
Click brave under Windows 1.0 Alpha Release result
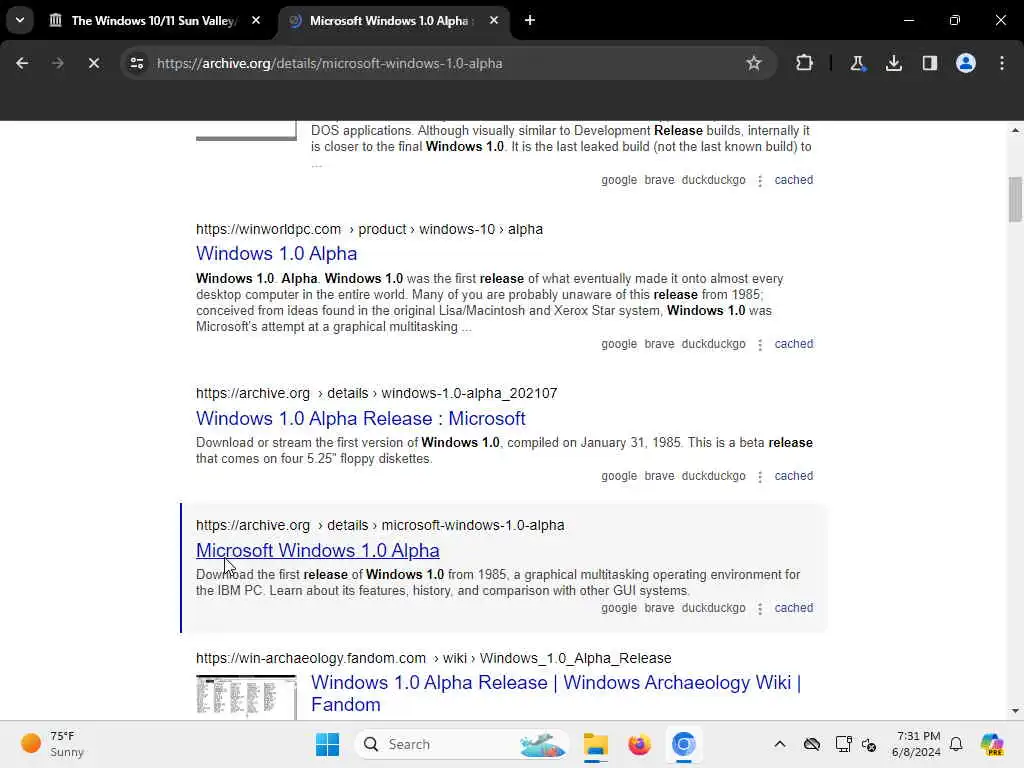[659, 476]
